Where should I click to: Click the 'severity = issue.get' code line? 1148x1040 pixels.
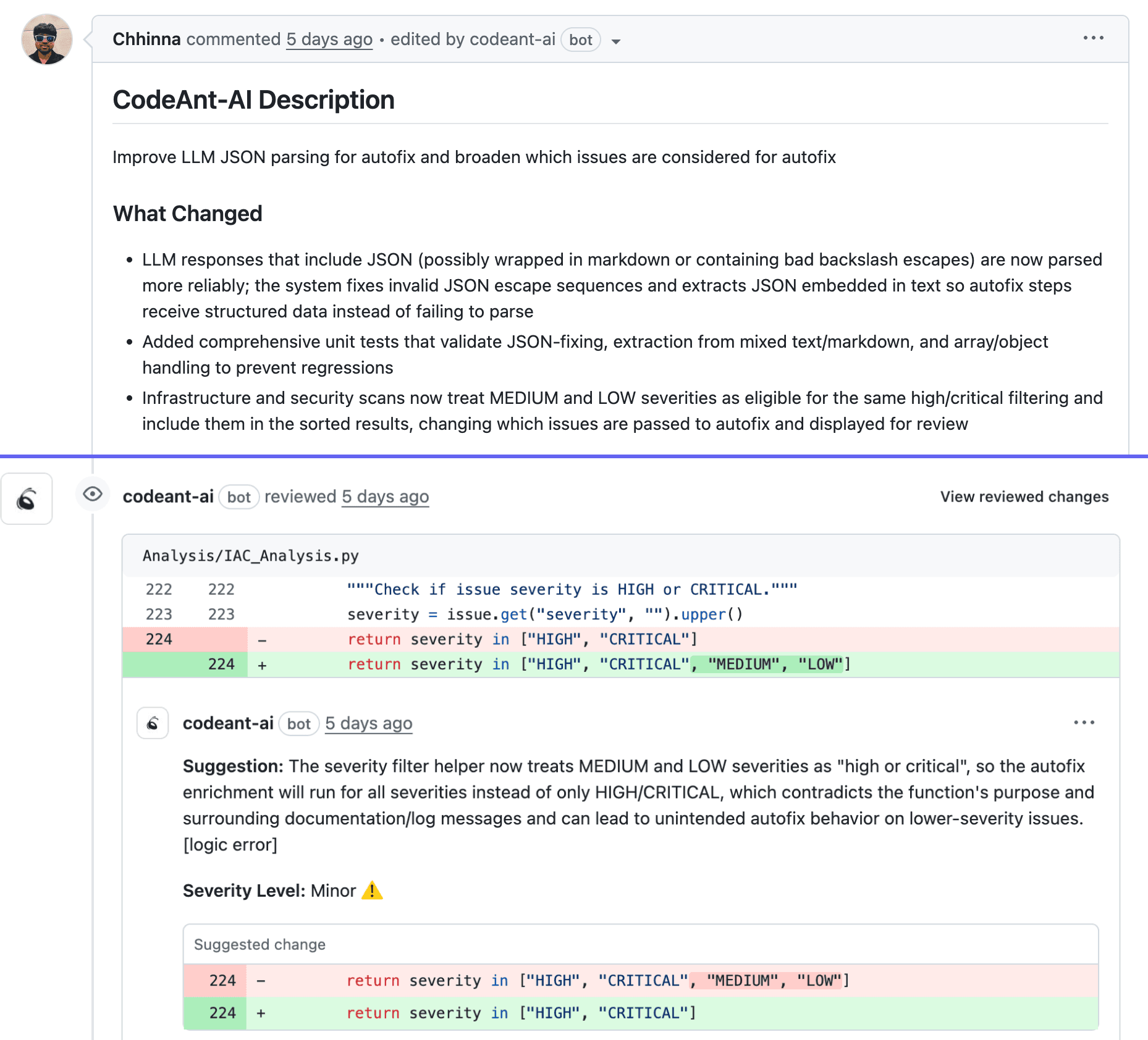(545, 614)
